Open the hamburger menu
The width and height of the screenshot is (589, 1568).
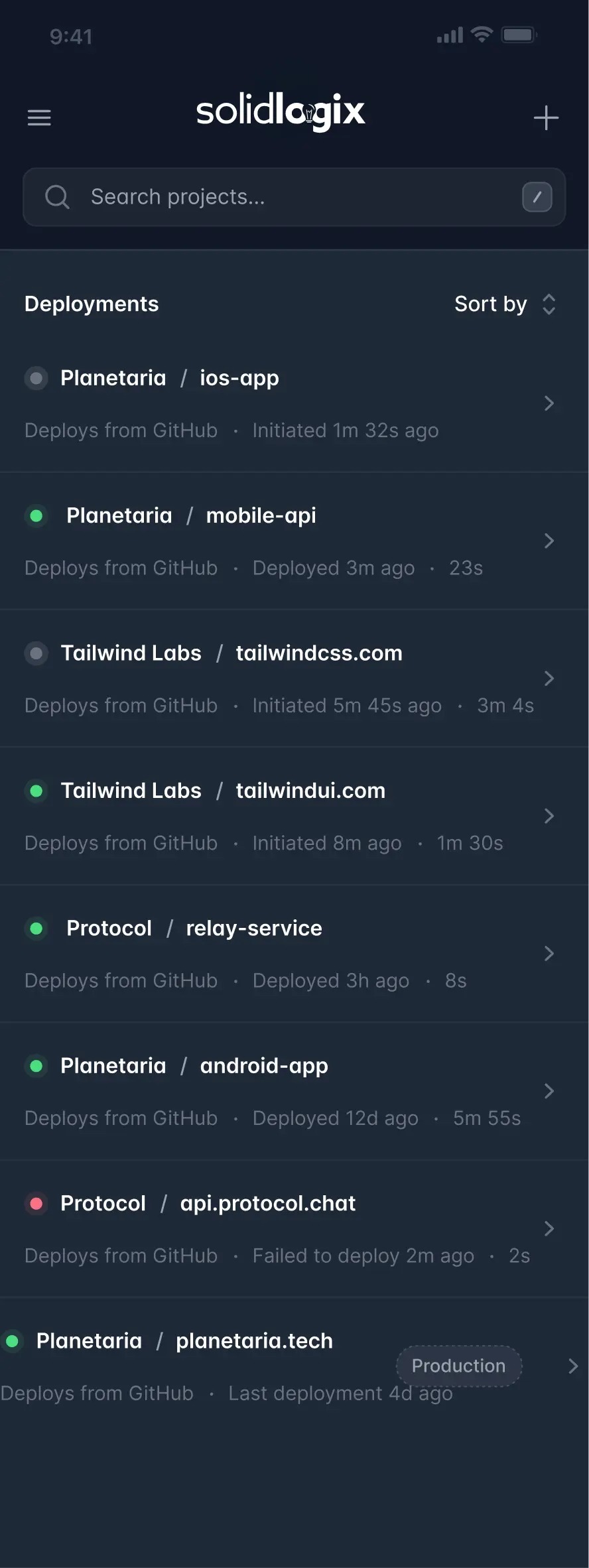pos(39,118)
